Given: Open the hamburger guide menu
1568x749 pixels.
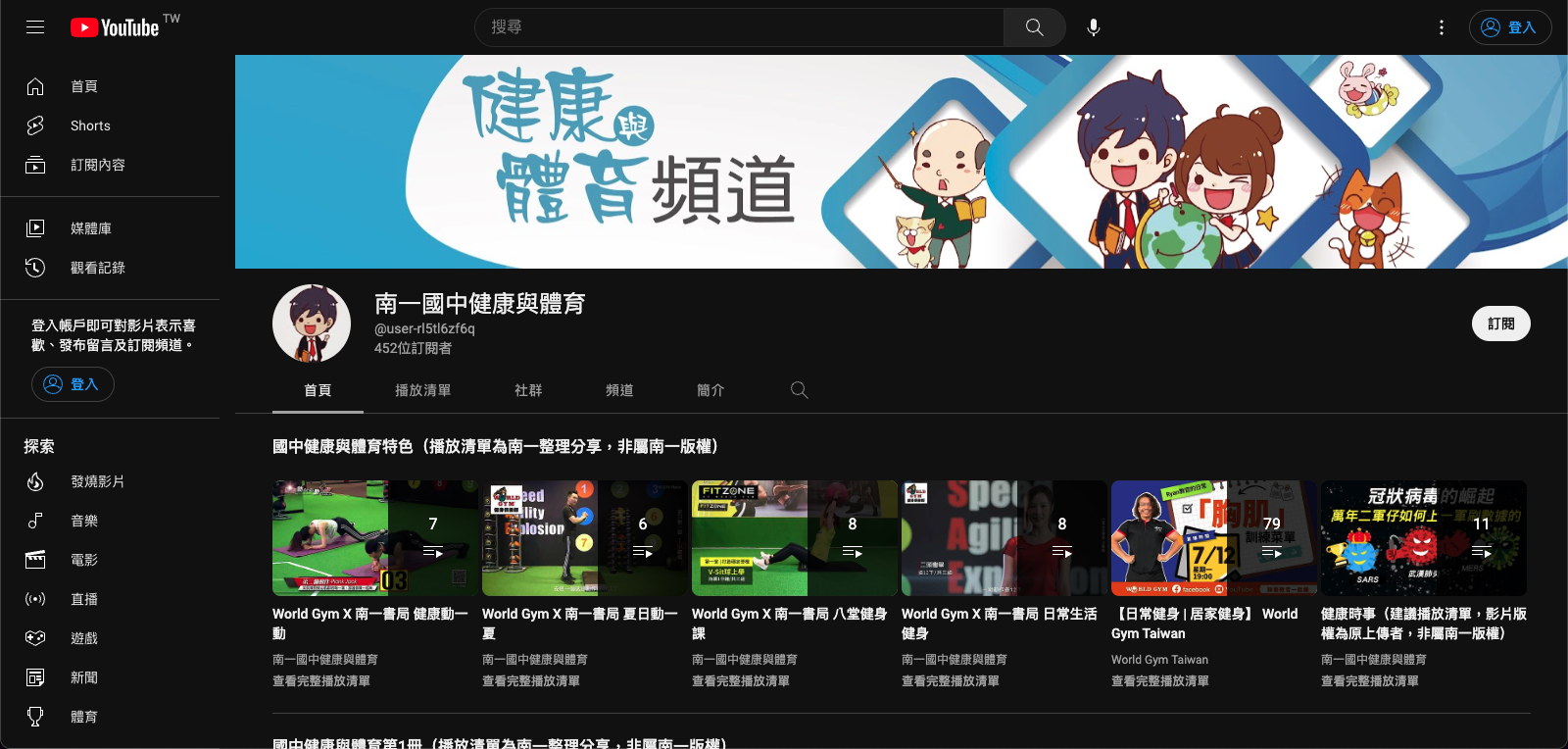Looking at the screenshot, I should [35, 27].
